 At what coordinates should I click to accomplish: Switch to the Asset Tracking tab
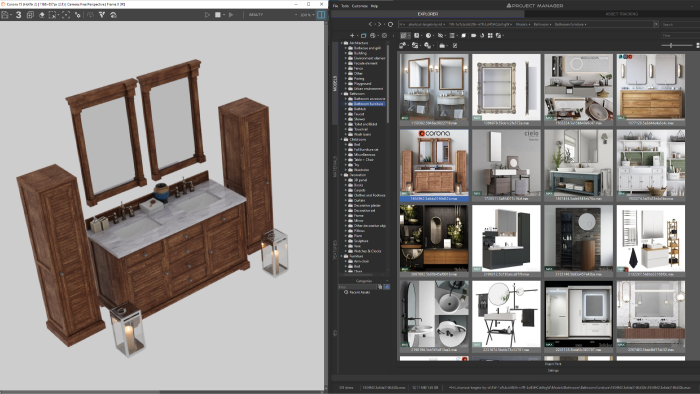[621, 14]
